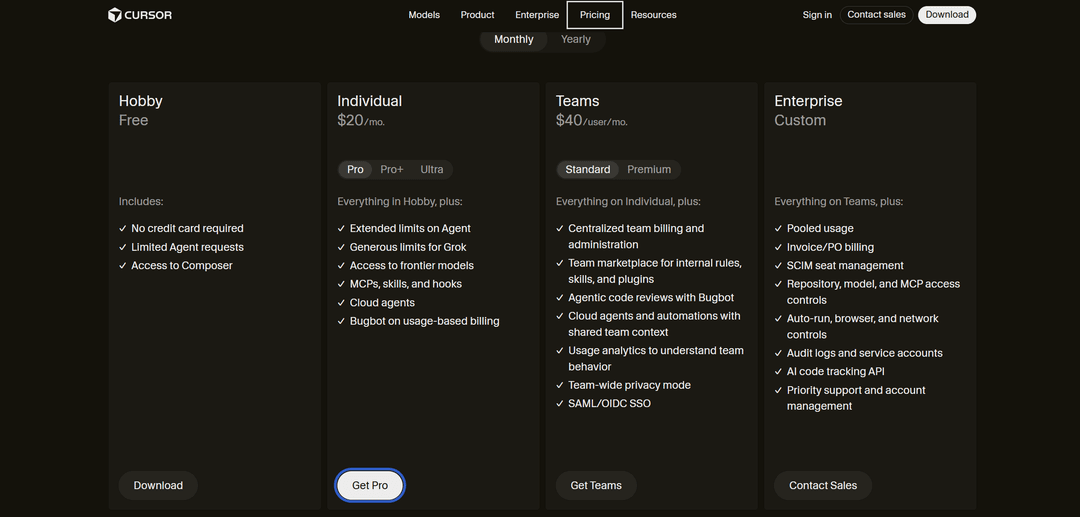Click the Get Pro button
Viewport: 1080px width, 517px height.
(x=370, y=485)
